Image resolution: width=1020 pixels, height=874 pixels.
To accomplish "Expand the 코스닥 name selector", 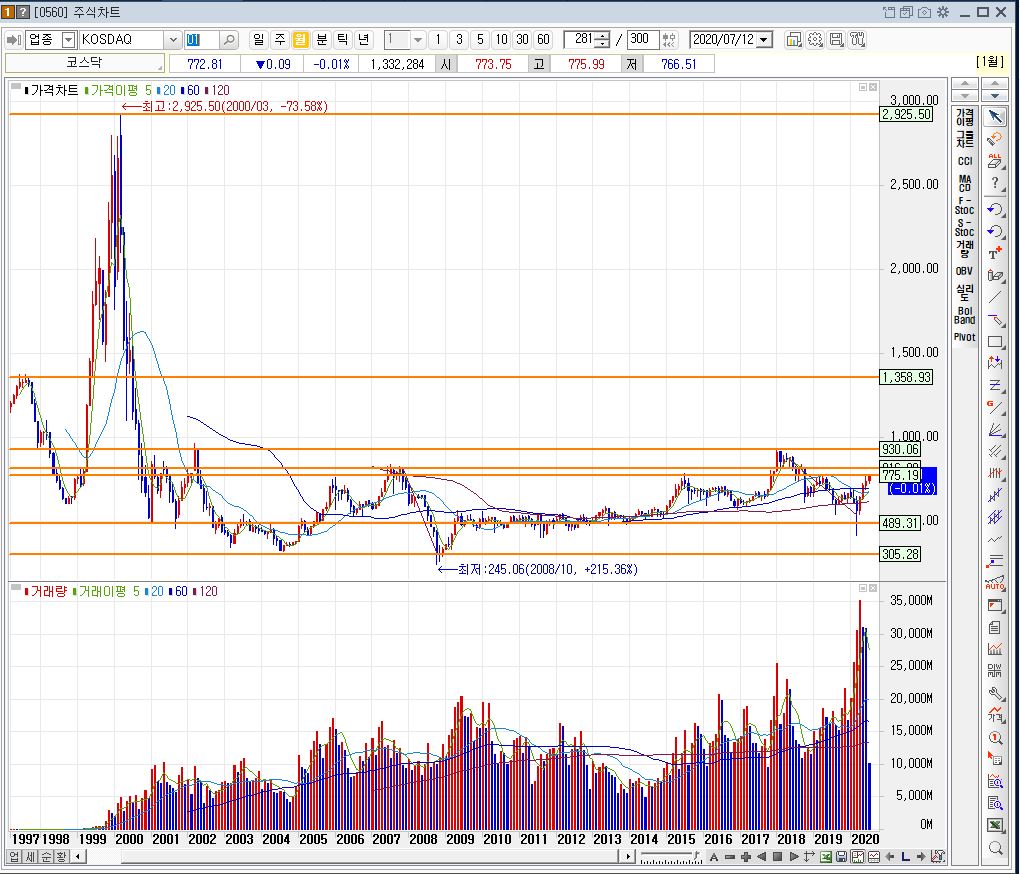I will (84, 63).
